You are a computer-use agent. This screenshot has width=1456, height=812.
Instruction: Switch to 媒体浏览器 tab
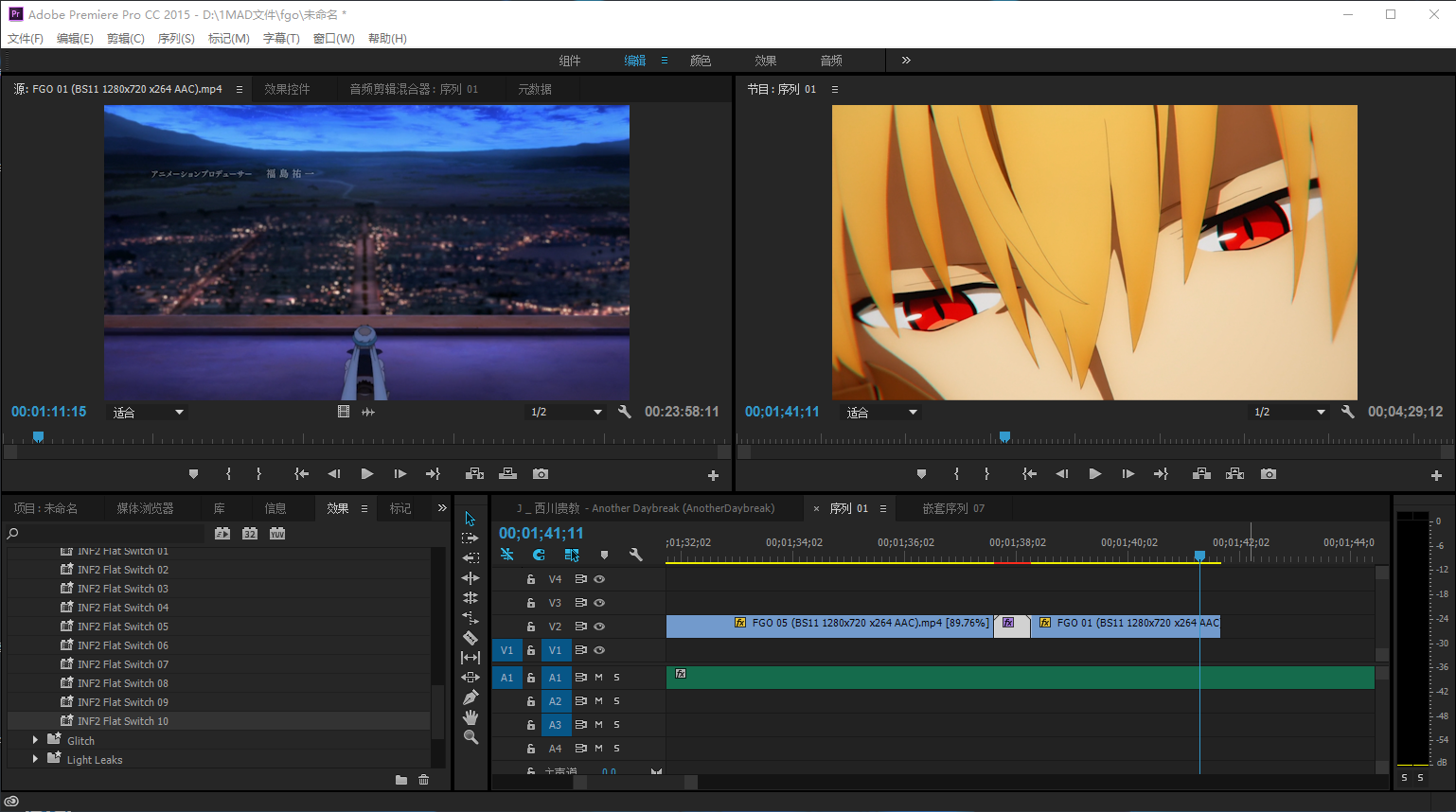point(145,508)
